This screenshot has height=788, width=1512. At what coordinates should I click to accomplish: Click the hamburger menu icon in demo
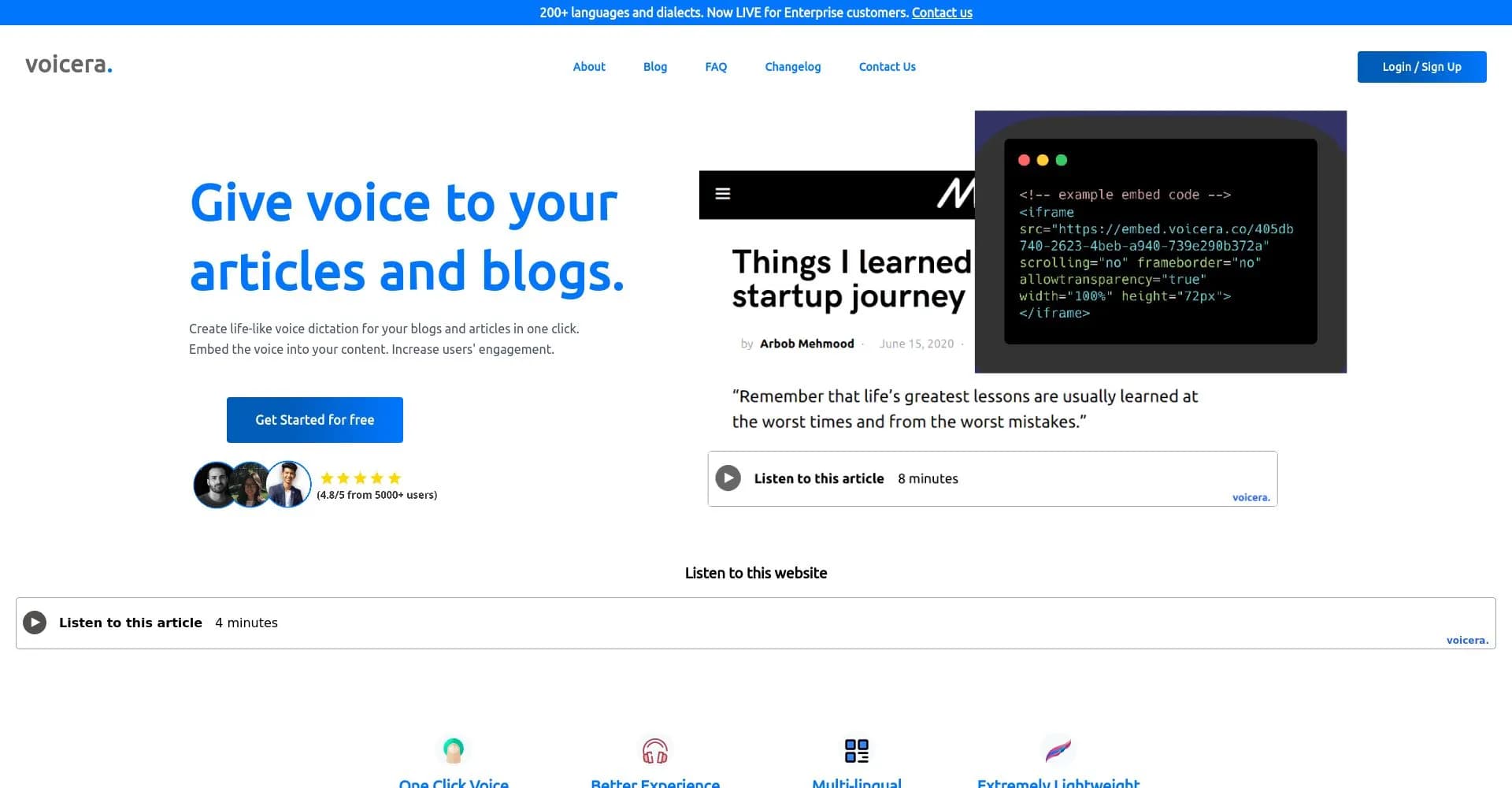(722, 194)
